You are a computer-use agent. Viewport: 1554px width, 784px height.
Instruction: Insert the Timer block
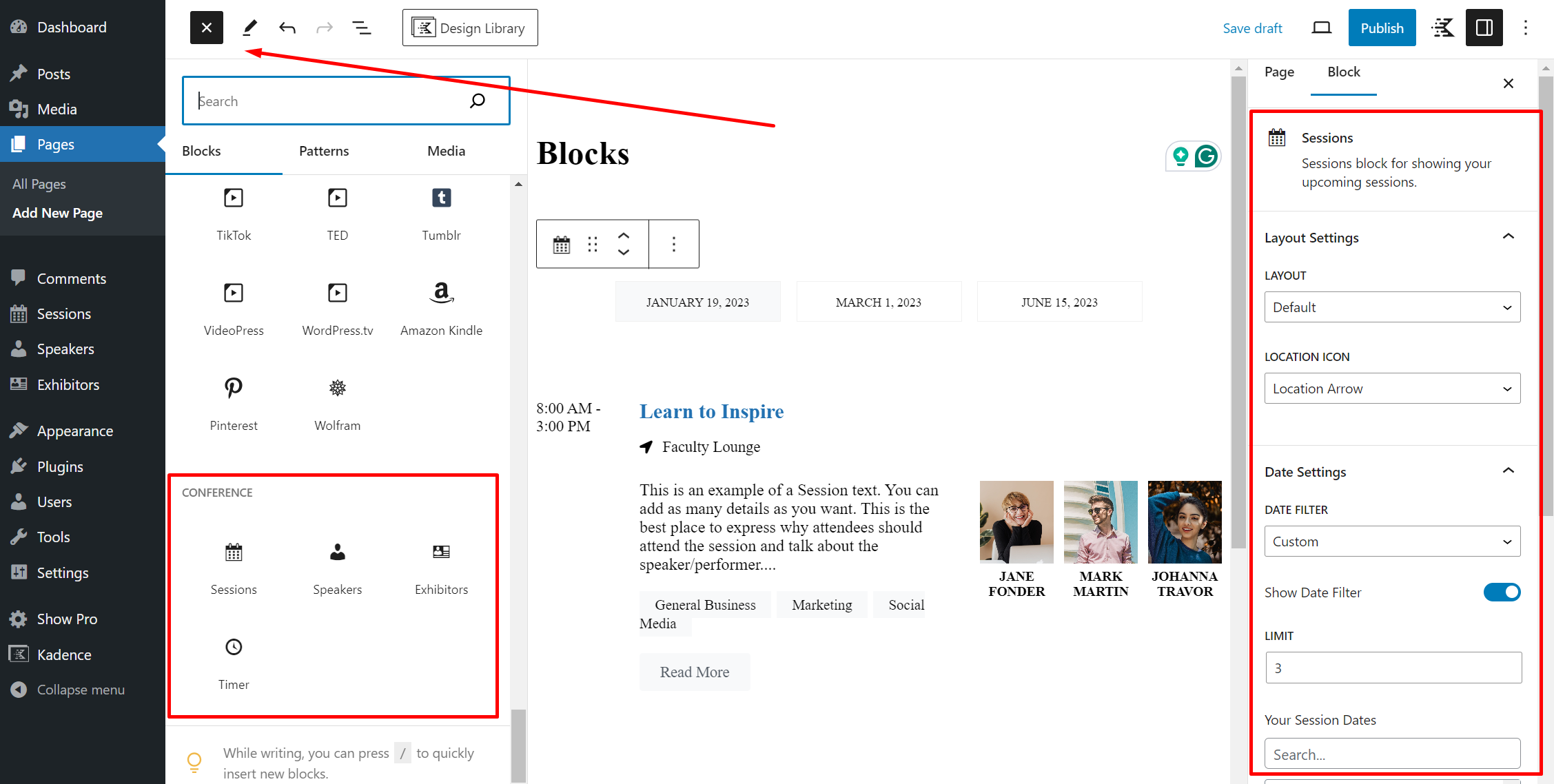(234, 663)
